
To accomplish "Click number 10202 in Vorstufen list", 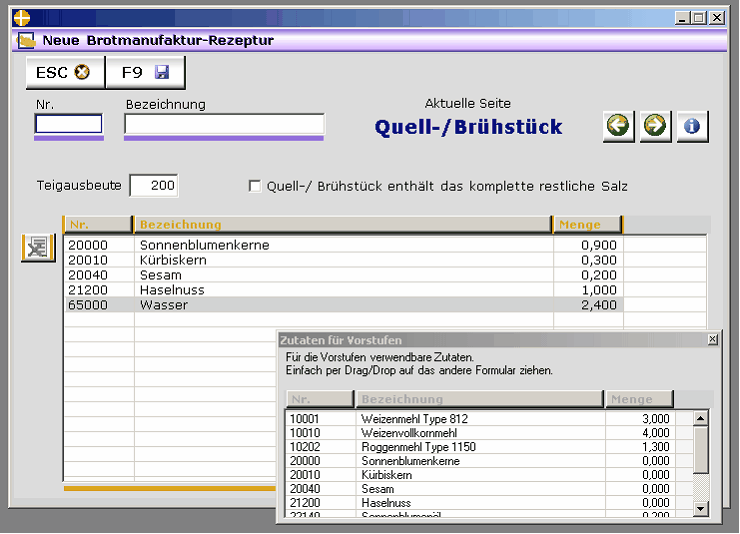I will pyautogui.click(x=305, y=447).
